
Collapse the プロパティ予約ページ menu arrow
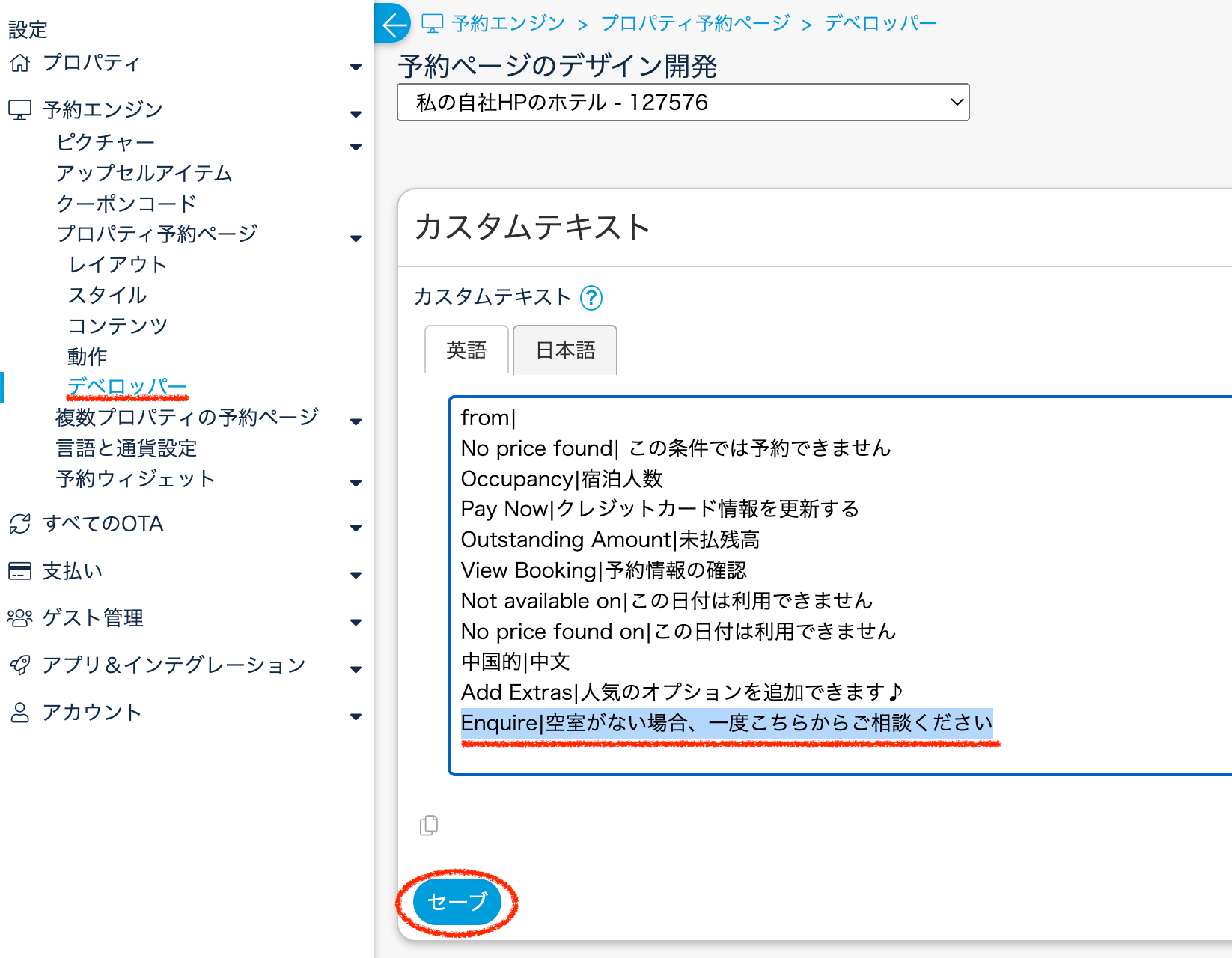point(356,238)
